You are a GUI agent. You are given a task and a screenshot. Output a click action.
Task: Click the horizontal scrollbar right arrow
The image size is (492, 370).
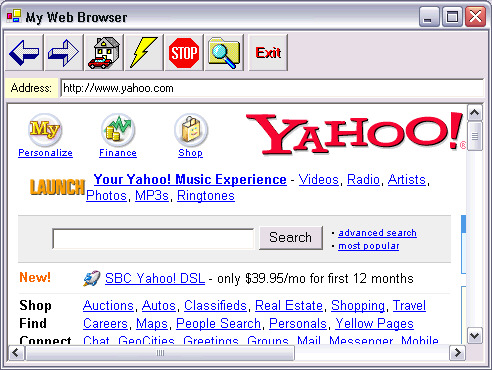pos(458,353)
